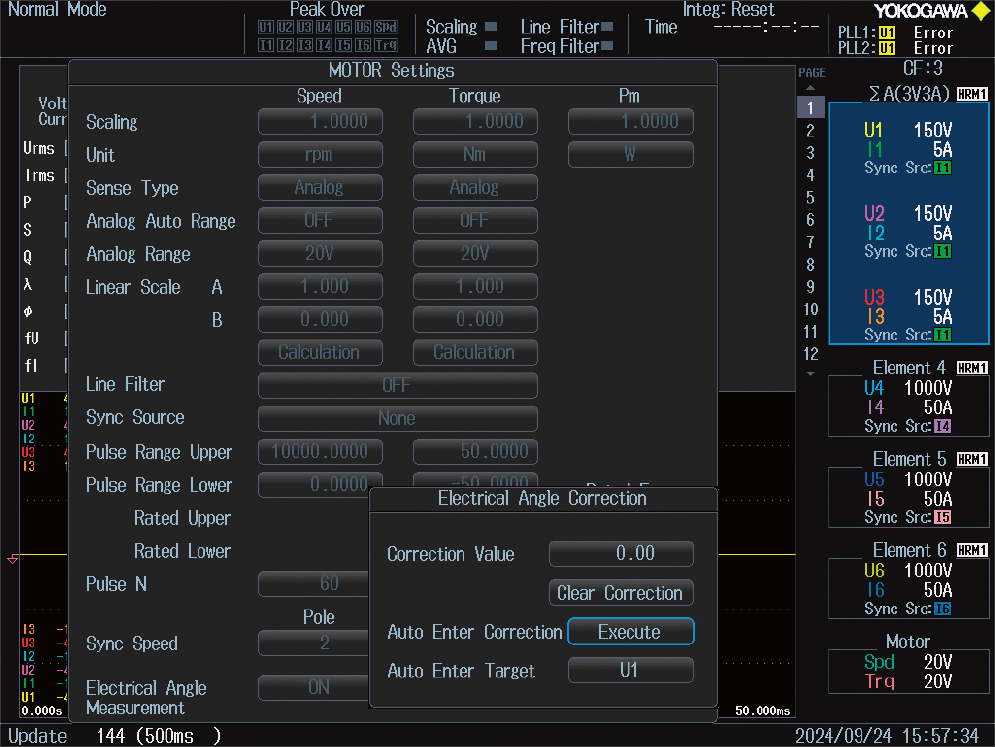The height and width of the screenshot is (747, 995).
Task: Edit the Correction Value 0.00 field
Action: pyautogui.click(x=621, y=553)
